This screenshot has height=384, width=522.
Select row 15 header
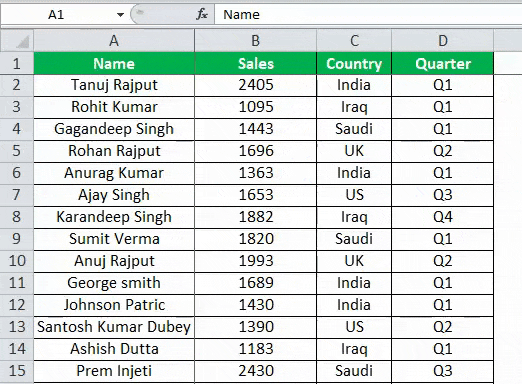coord(17,371)
